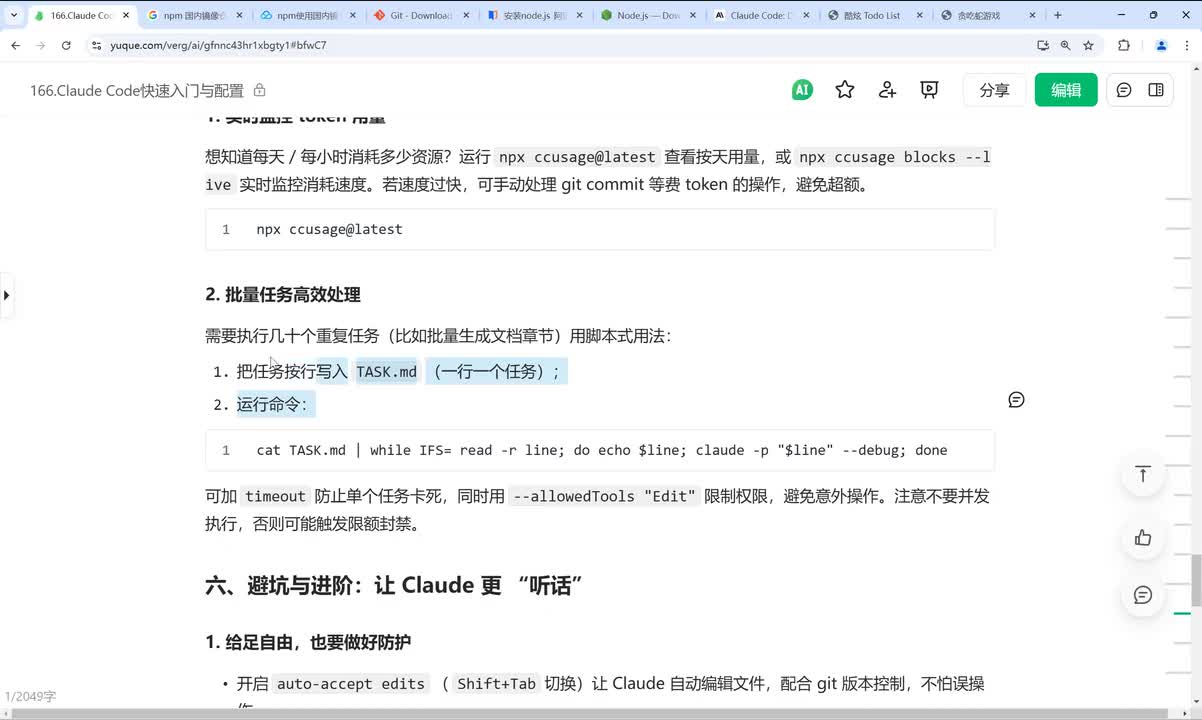Image resolution: width=1202 pixels, height=720 pixels.
Task: Click the back-to-top floating button
Action: (x=1143, y=474)
